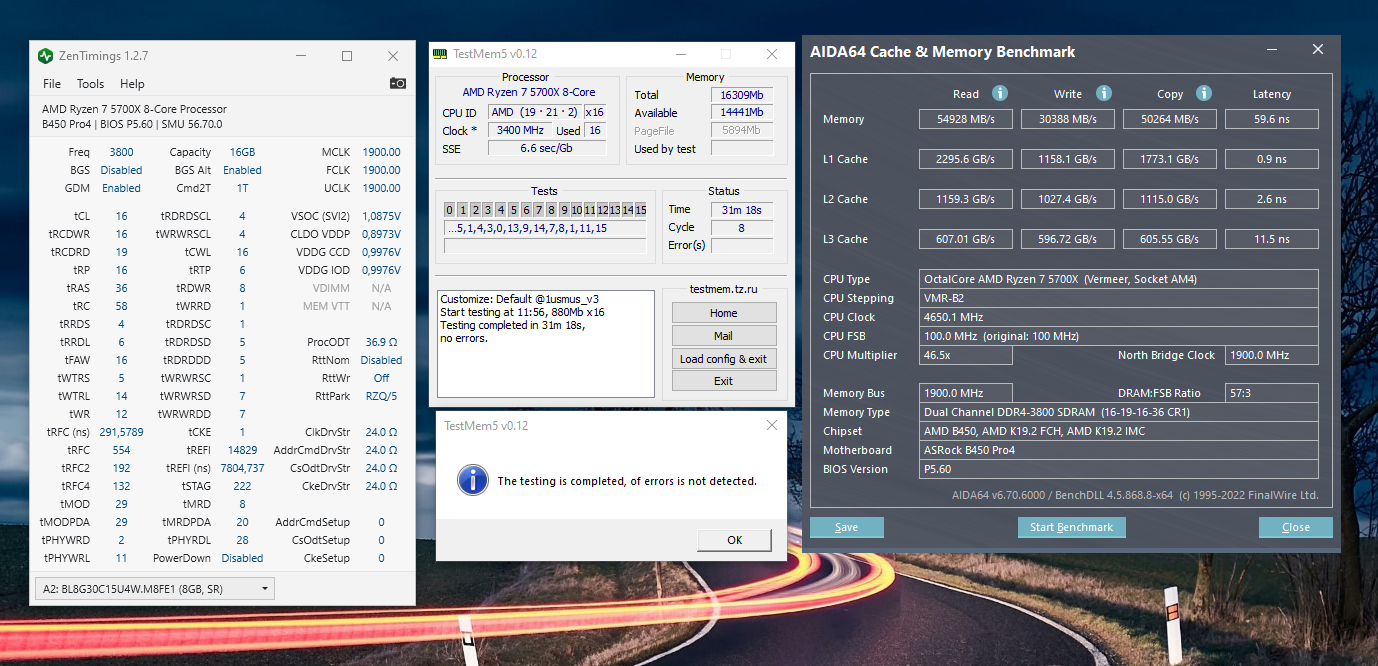Screen dimensions: 1378x666
Task: Click the L3 Cache Copy value 605.55 GB/s
Action: (x=1170, y=239)
